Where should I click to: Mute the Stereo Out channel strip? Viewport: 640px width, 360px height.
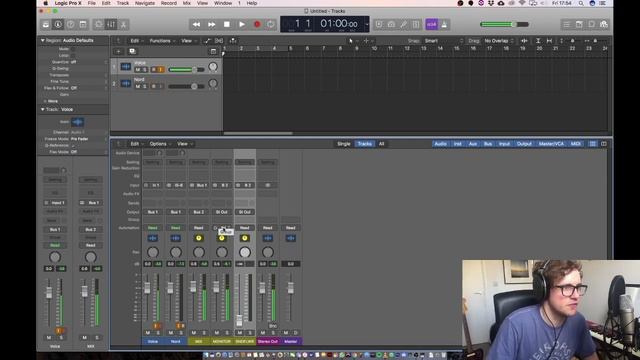point(263,333)
